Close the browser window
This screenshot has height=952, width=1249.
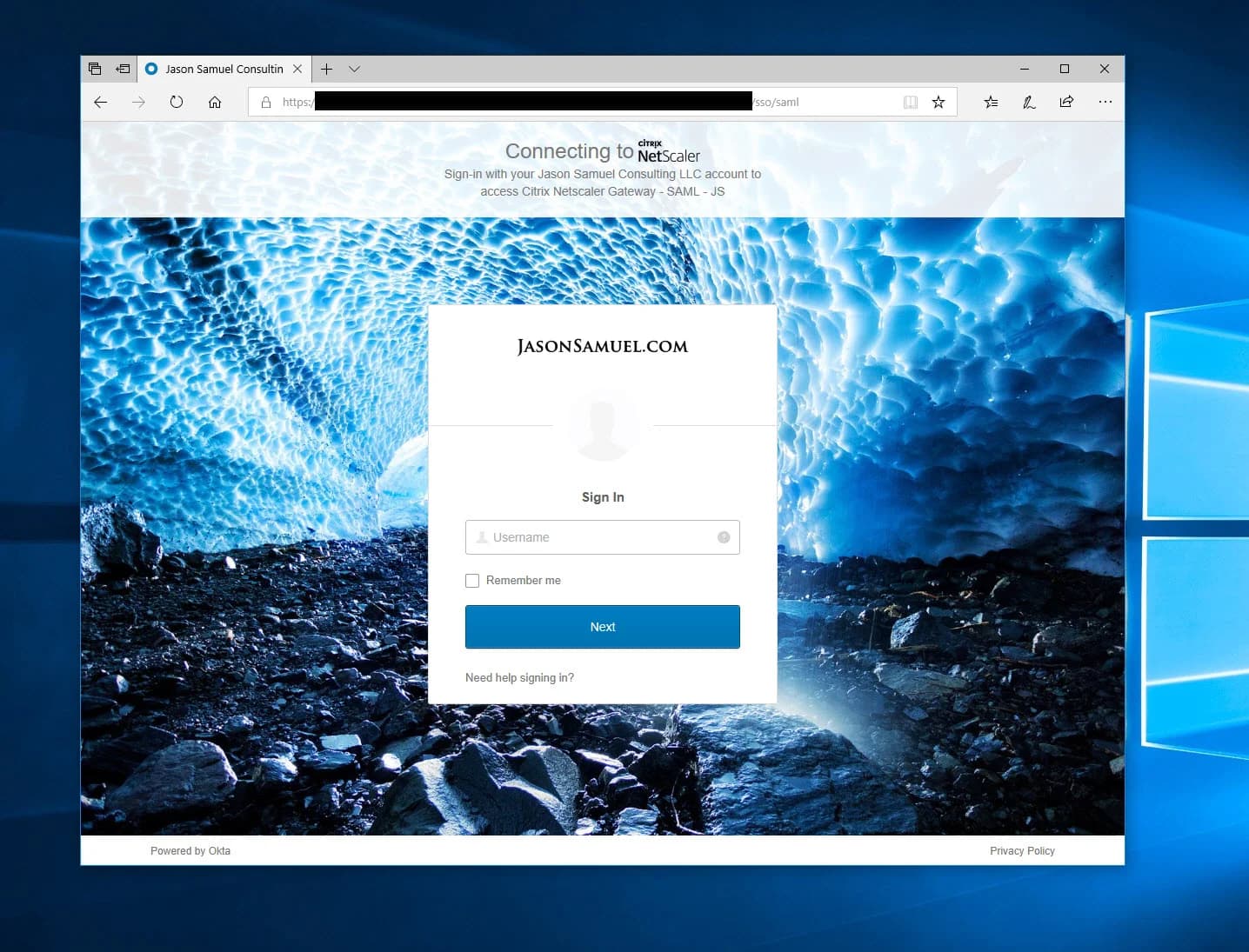1105,69
